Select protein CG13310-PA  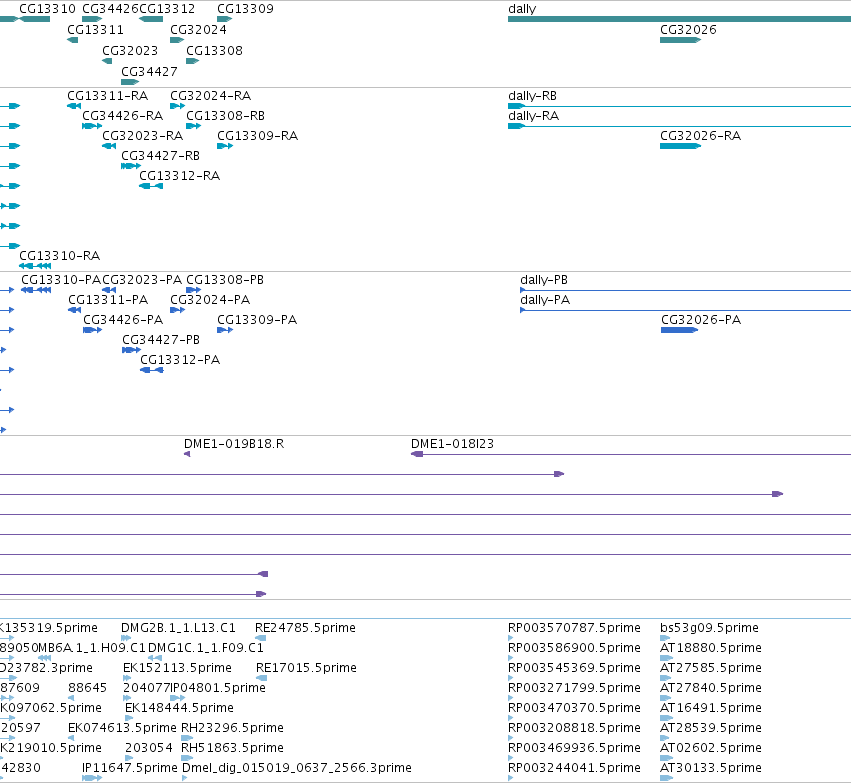point(61,280)
